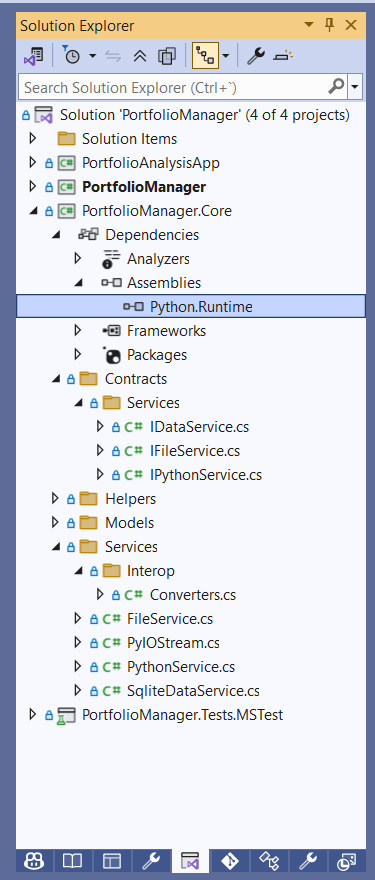Open the search options dropdown arrow

pyautogui.click(x=354, y=87)
